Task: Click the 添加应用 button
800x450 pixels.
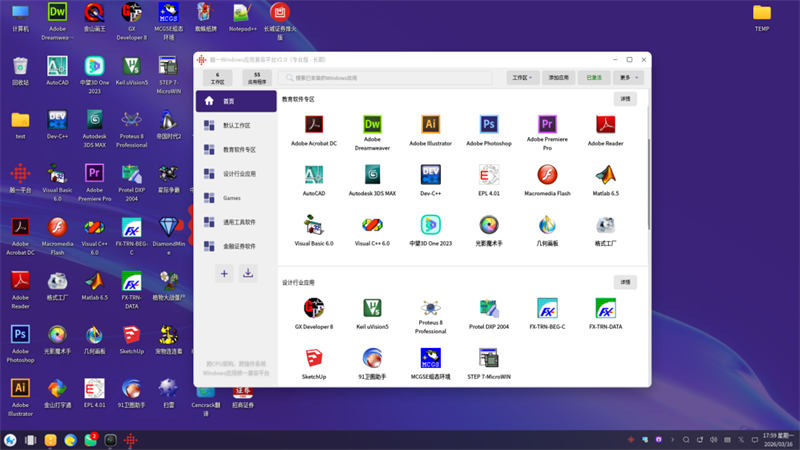Action: pyautogui.click(x=558, y=77)
